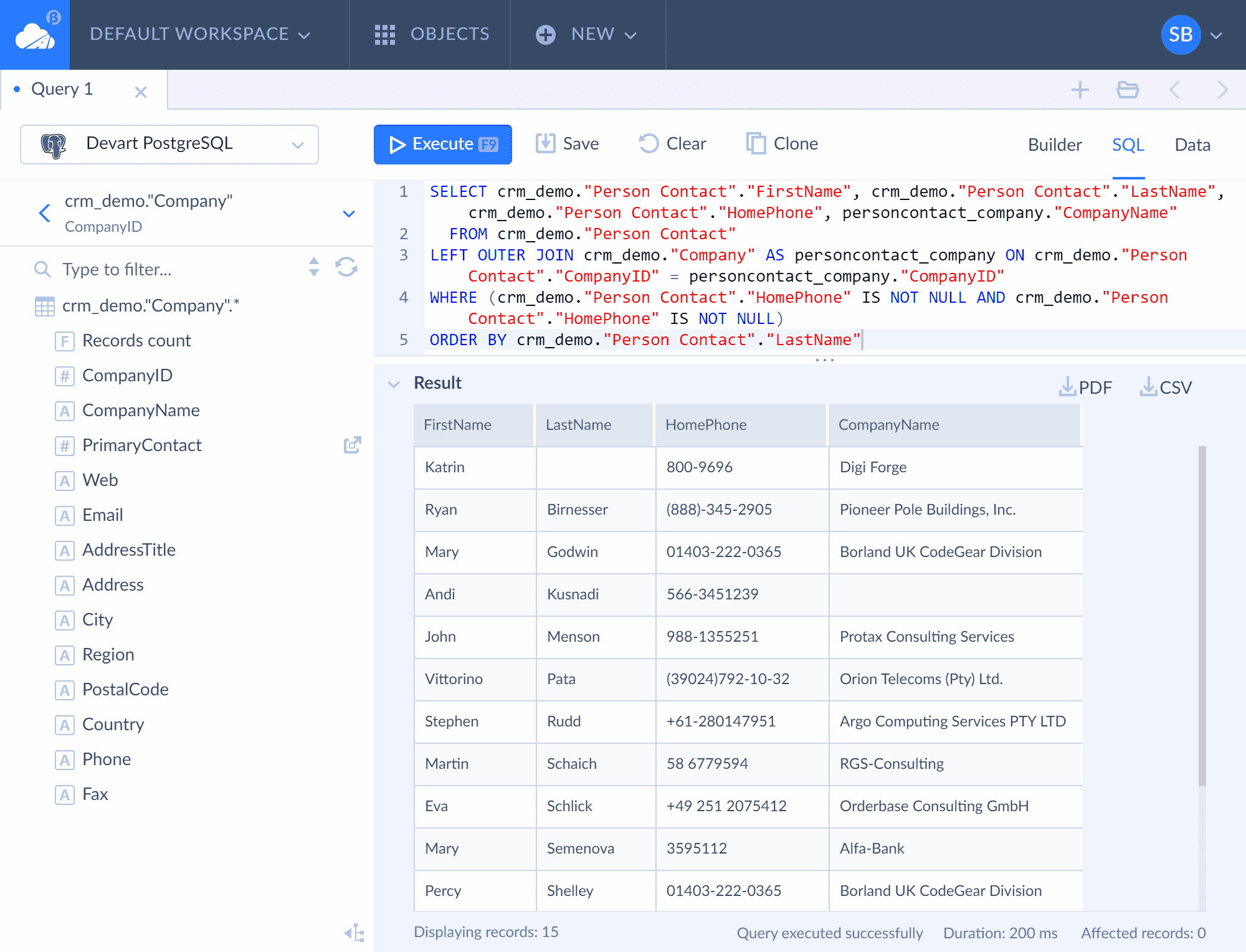Open the New menu
Screen dimensions: 1246x952
pos(586,34)
